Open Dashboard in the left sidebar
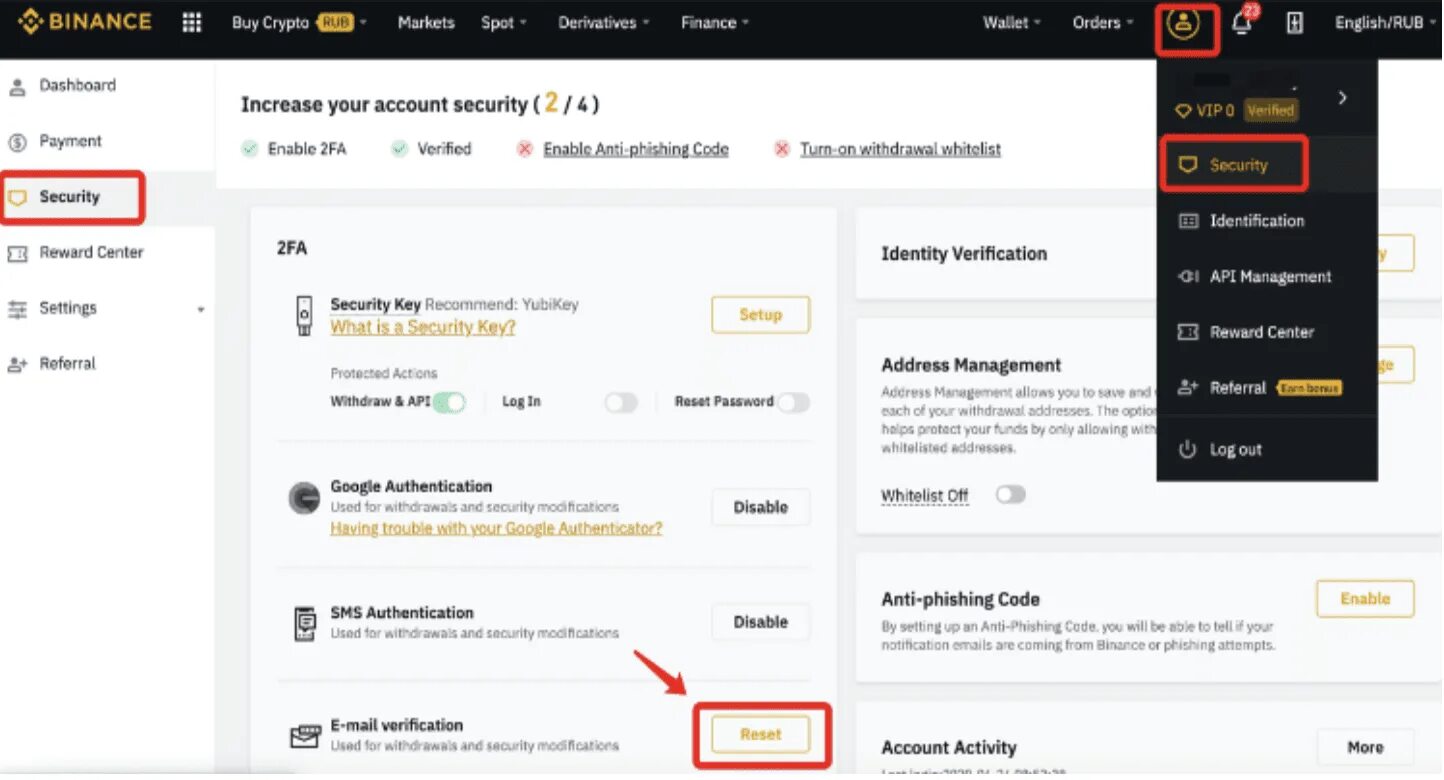1444x780 pixels. (77, 86)
